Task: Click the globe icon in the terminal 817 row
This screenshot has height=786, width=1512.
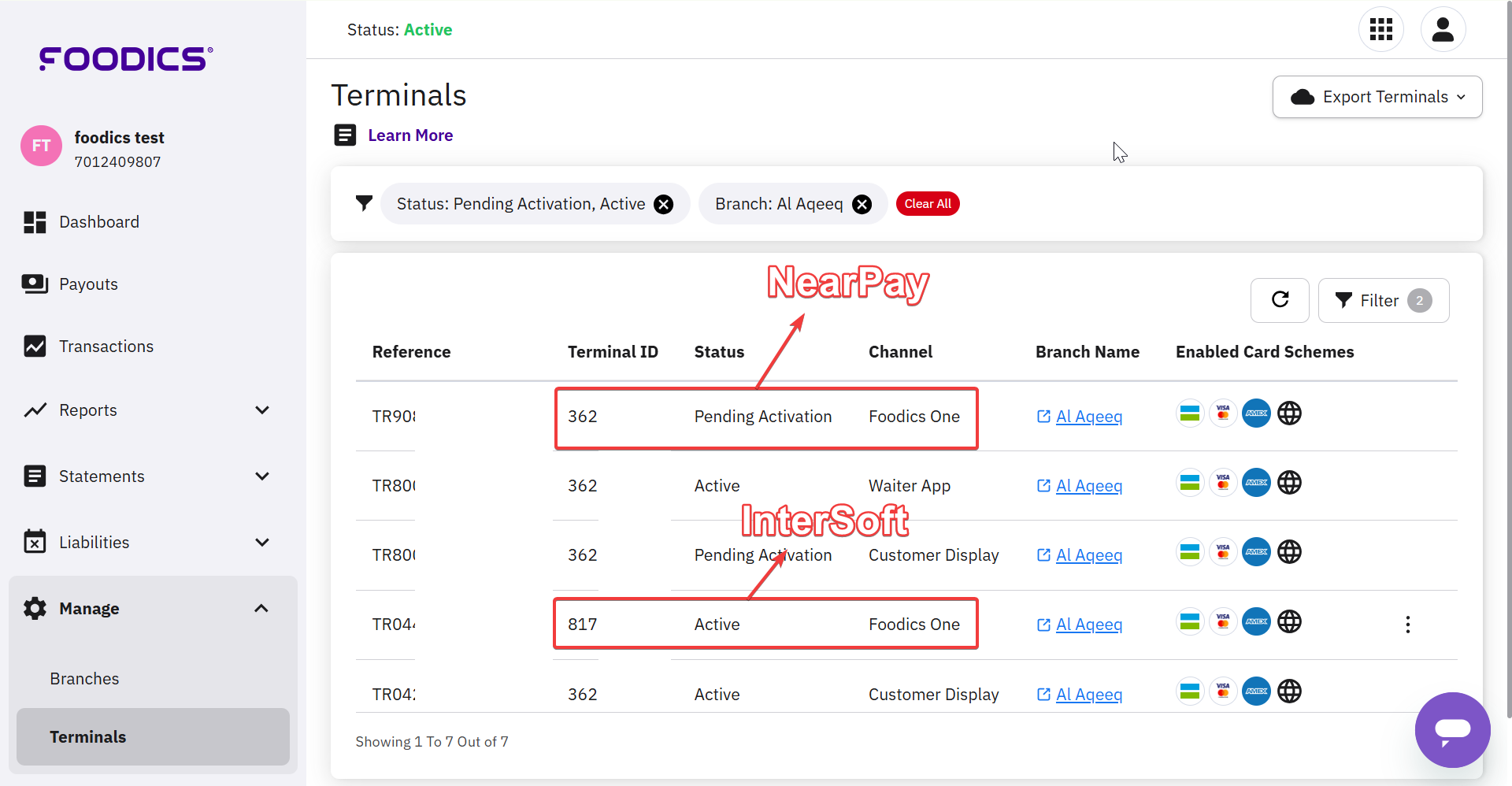Action: point(1289,621)
